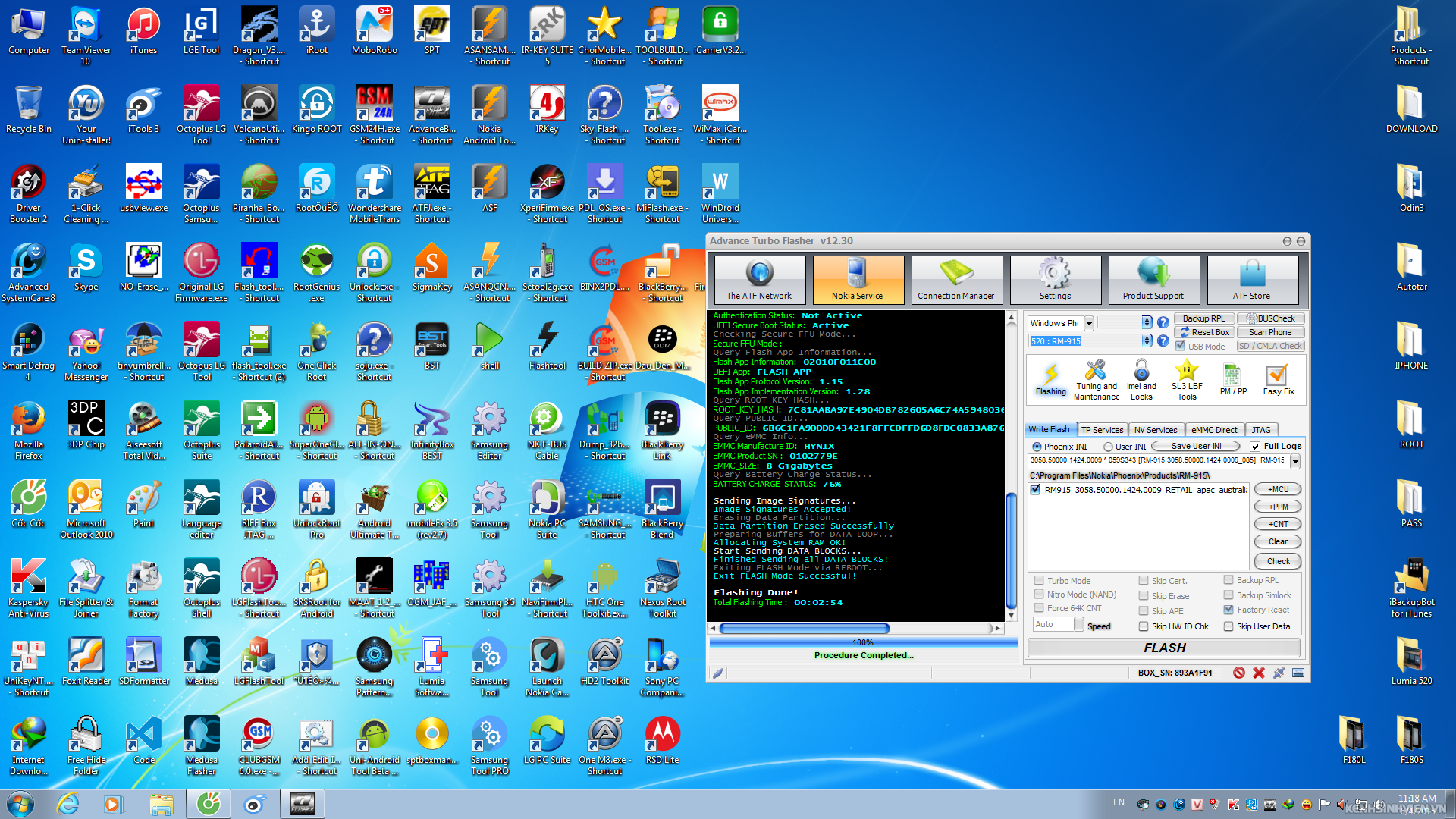Open the Auto speed dropdown
1456x819 pixels.
click(1078, 624)
